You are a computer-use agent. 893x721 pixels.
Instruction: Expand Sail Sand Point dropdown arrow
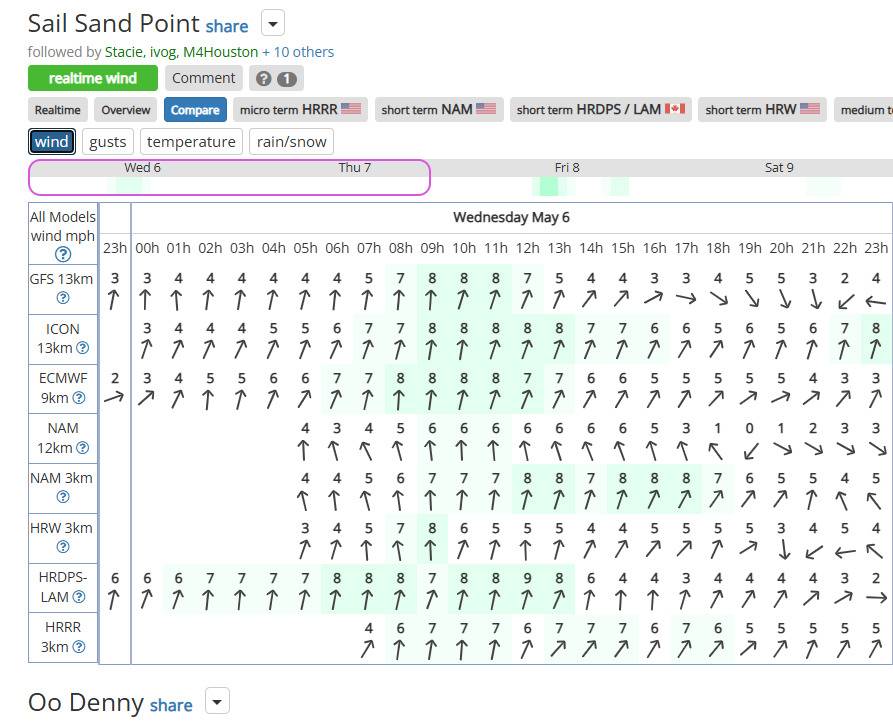click(x=273, y=24)
